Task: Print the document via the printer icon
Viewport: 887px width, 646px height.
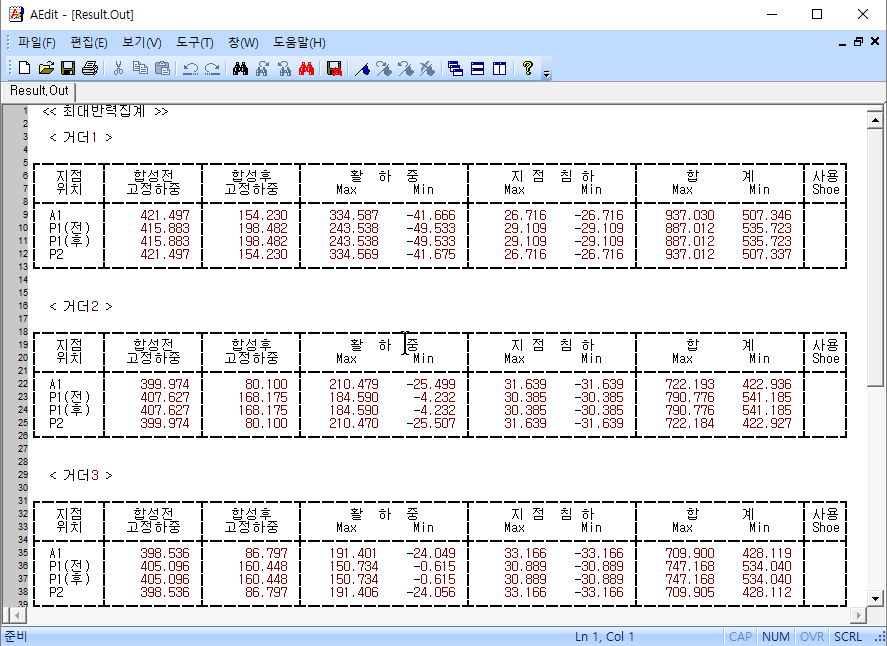Action: coord(90,68)
